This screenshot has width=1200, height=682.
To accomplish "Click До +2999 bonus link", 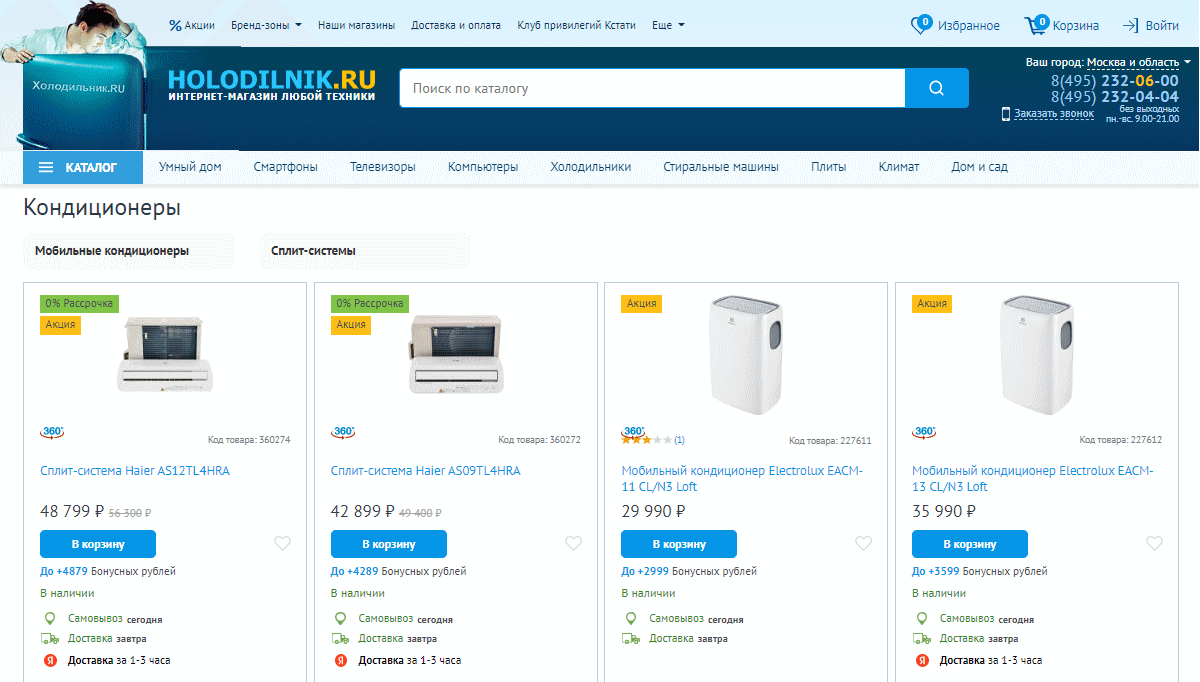I will tap(645, 571).
